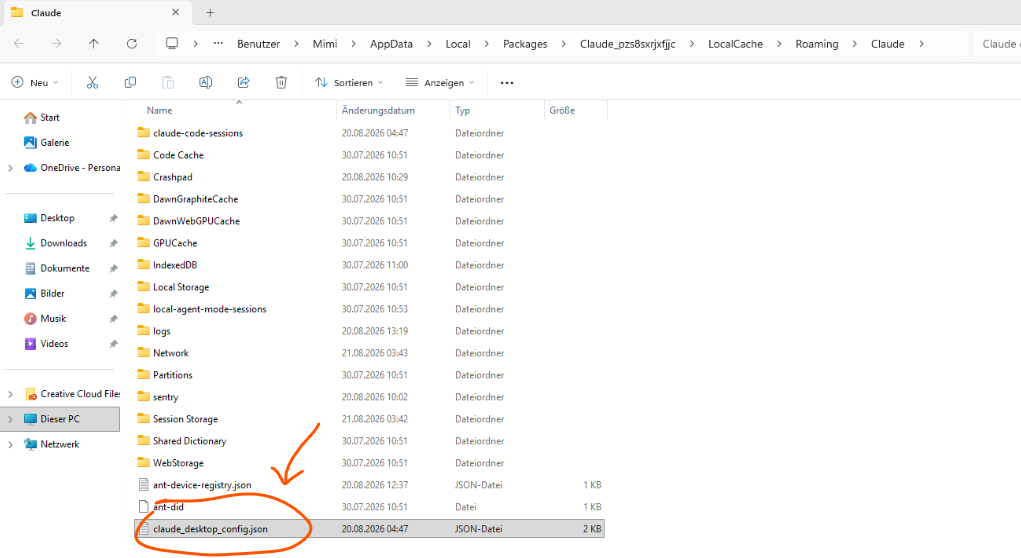This screenshot has height=558, width=1021.
Task: Open the Anzeigen view dropdown
Action: click(x=440, y=83)
